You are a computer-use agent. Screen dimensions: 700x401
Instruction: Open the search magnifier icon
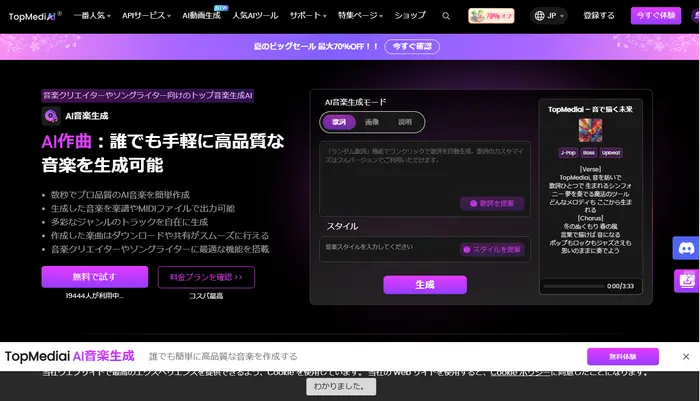tap(446, 16)
